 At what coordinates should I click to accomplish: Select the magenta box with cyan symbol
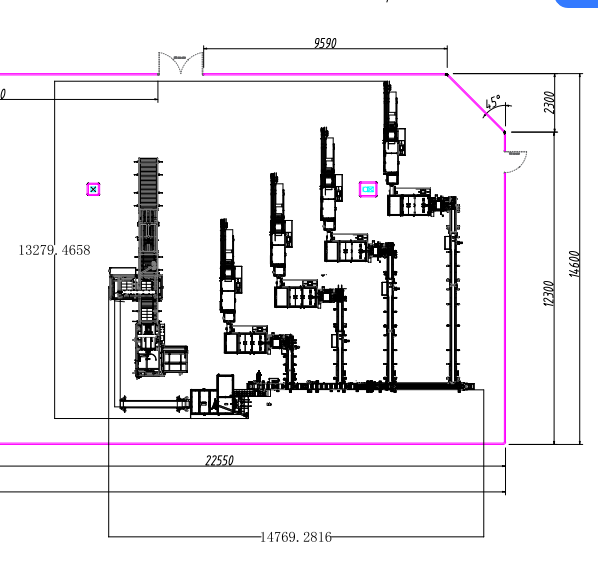[x=368, y=189]
